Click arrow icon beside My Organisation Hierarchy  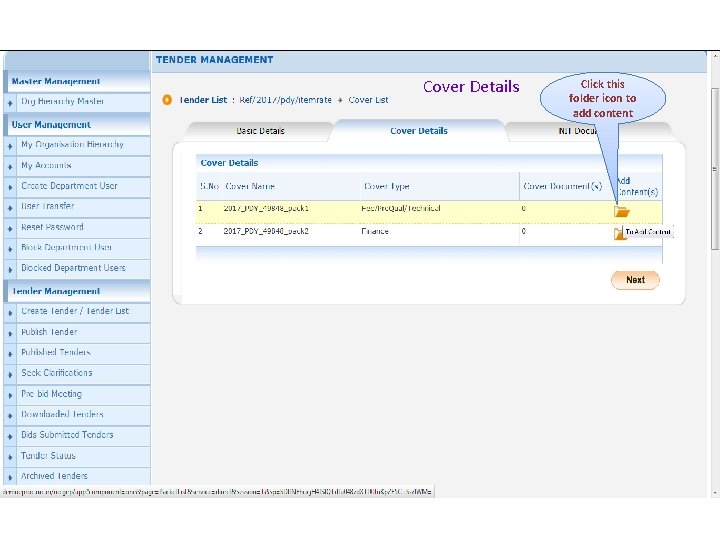(10, 146)
